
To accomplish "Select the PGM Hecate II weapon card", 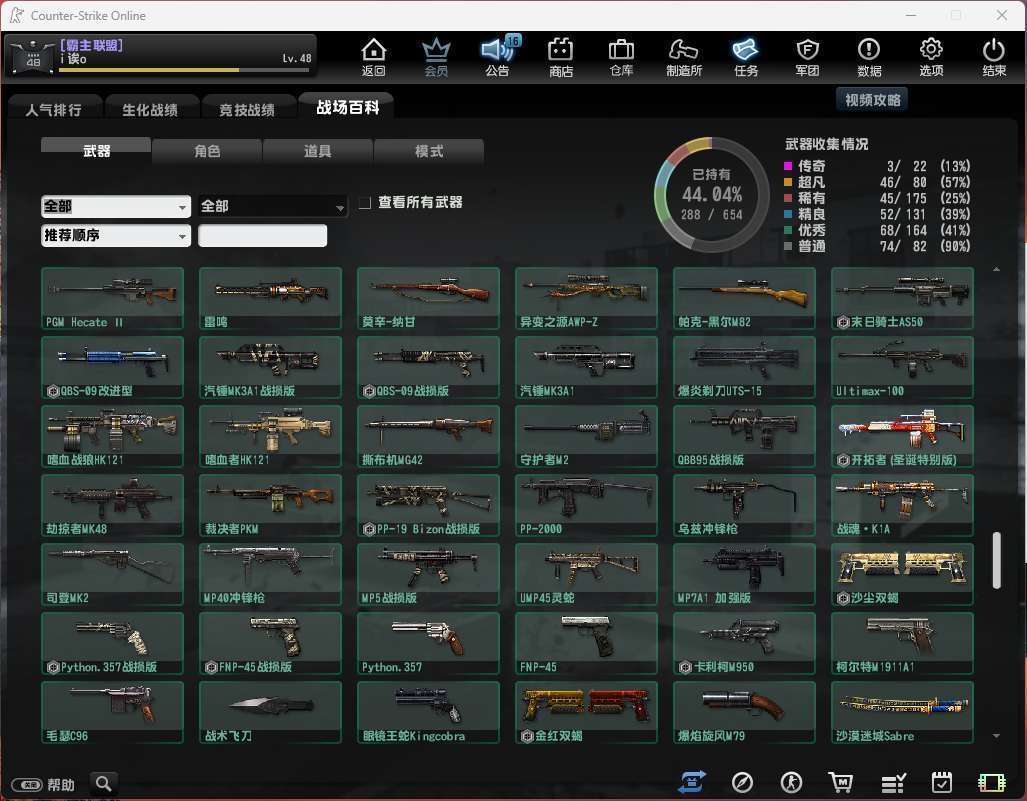I will [112, 298].
